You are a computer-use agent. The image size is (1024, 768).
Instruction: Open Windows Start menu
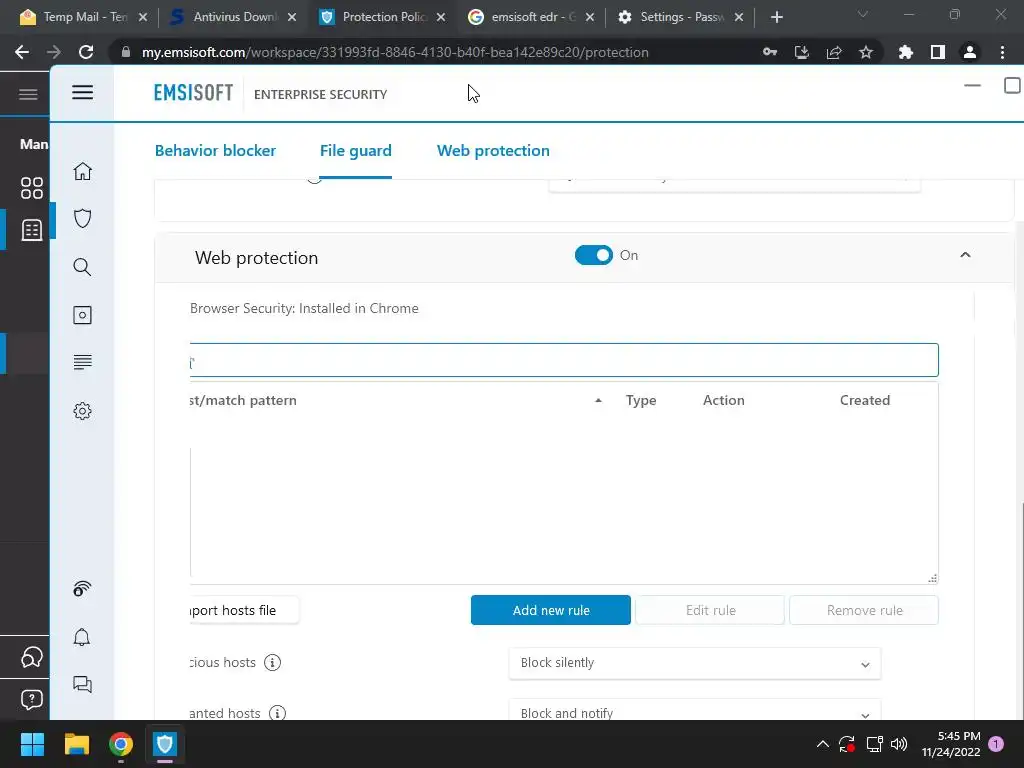(32, 744)
